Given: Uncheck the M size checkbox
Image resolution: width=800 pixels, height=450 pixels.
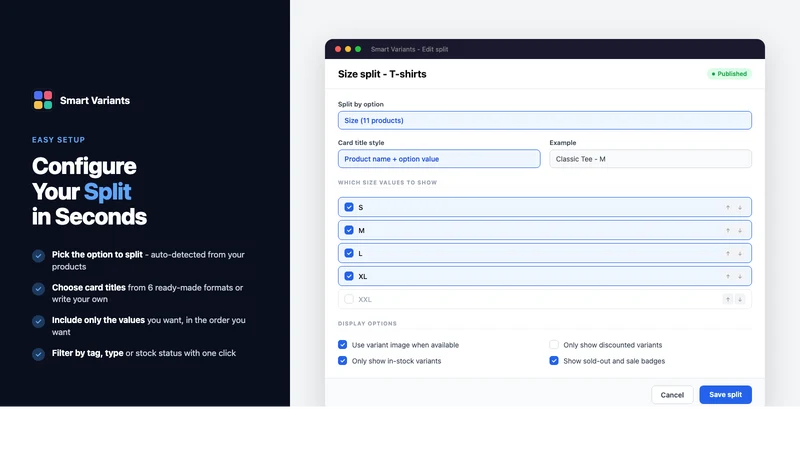Looking at the screenshot, I should (x=349, y=230).
